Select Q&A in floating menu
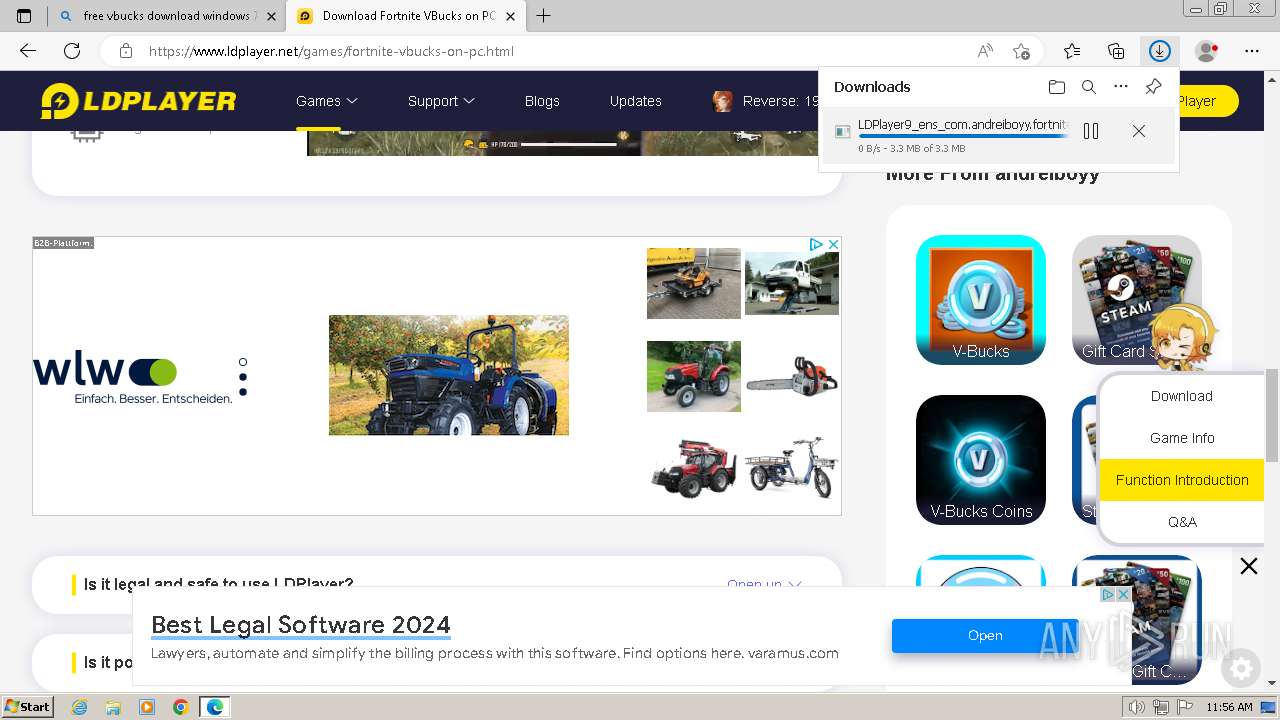Screen dimensions: 1280x720 [x=1182, y=522]
